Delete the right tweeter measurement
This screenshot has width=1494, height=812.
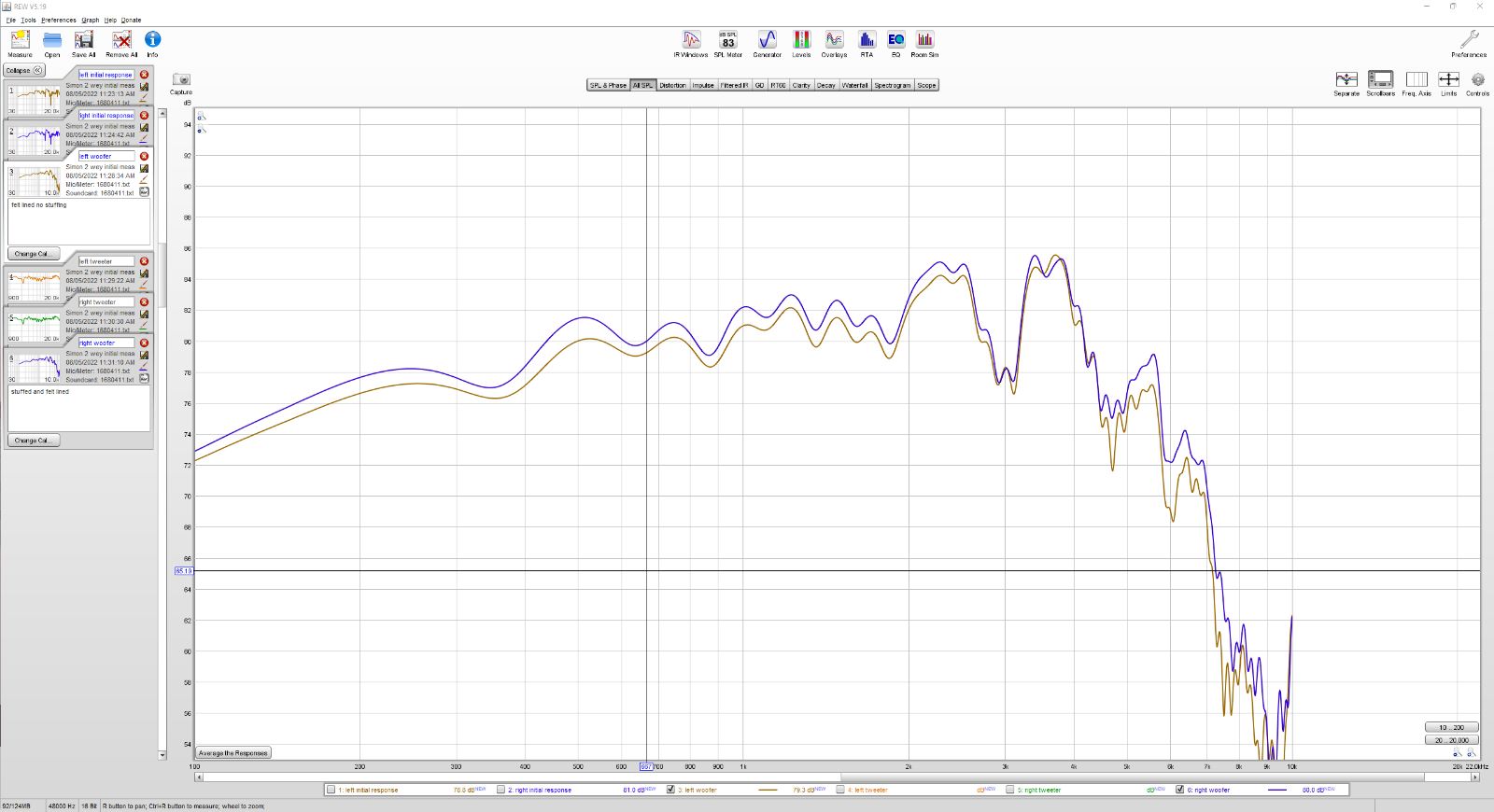pos(144,302)
